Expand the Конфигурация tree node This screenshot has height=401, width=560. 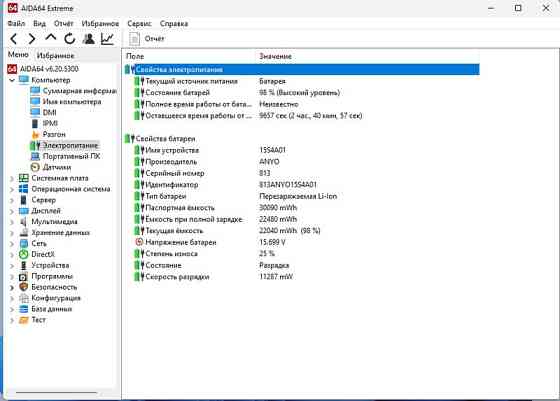[12, 299]
